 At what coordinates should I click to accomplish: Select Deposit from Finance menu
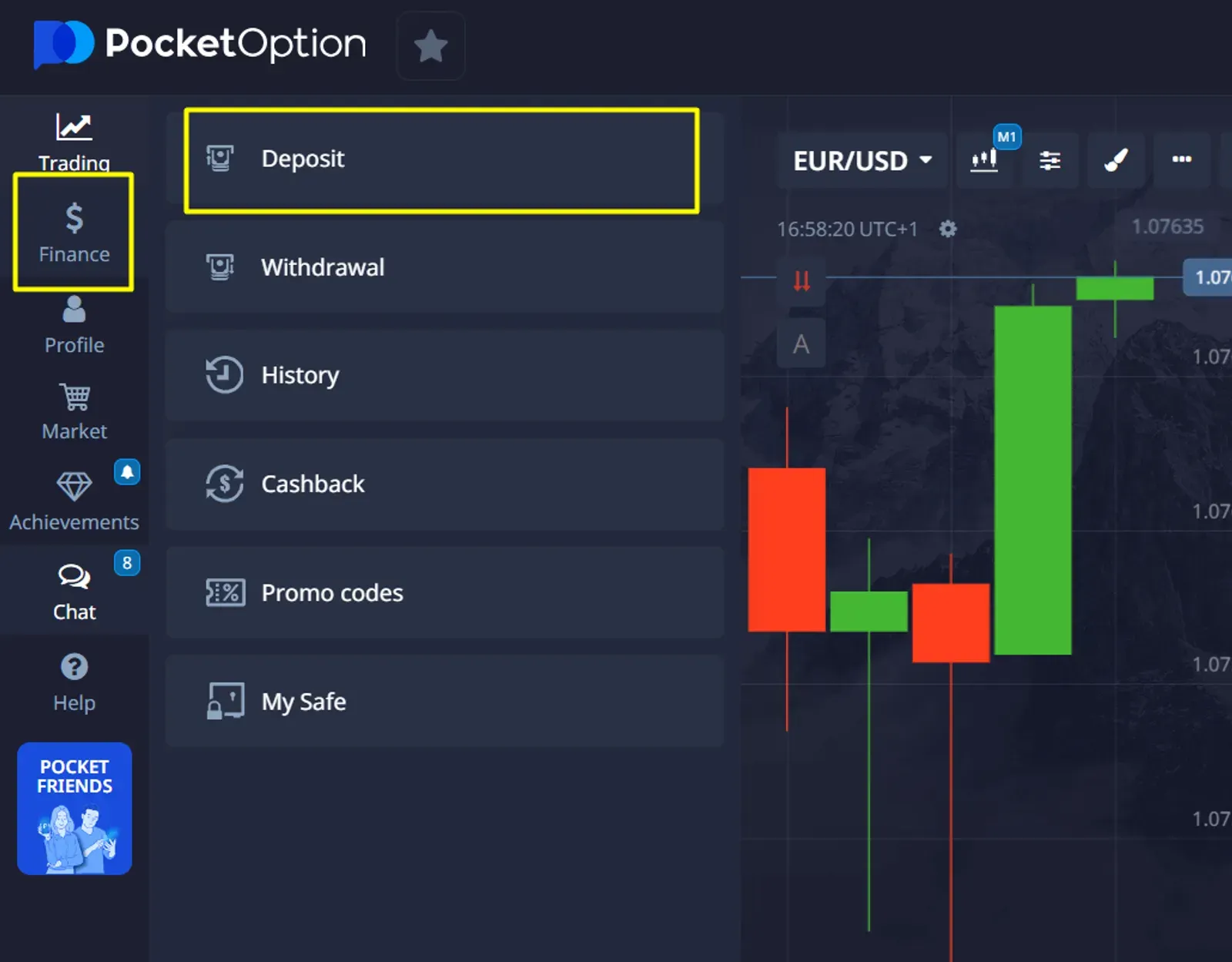click(x=441, y=159)
